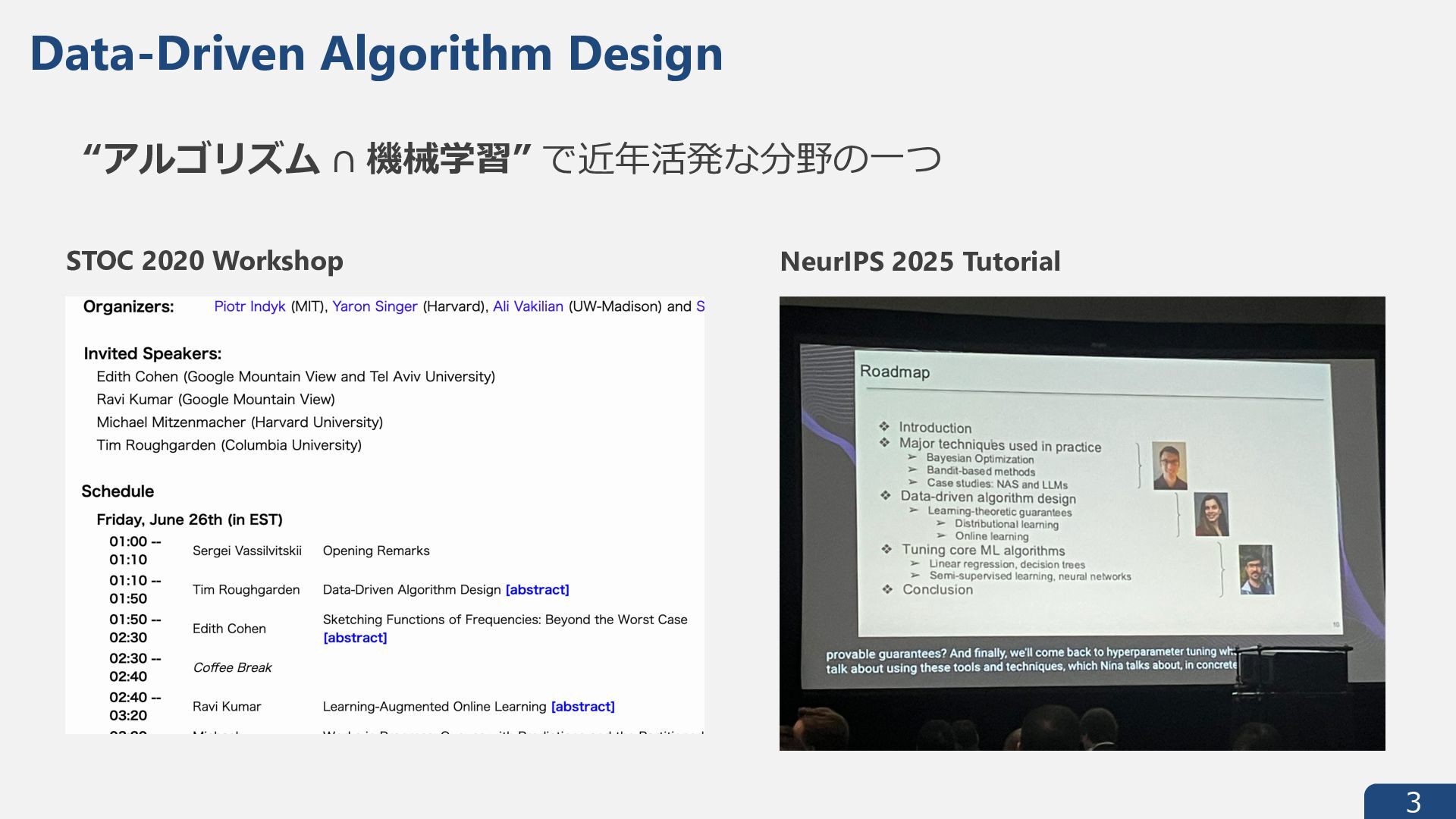Click the Japanese subtitle text line
This screenshot has height=819, width=1456.
pos(512,159)
